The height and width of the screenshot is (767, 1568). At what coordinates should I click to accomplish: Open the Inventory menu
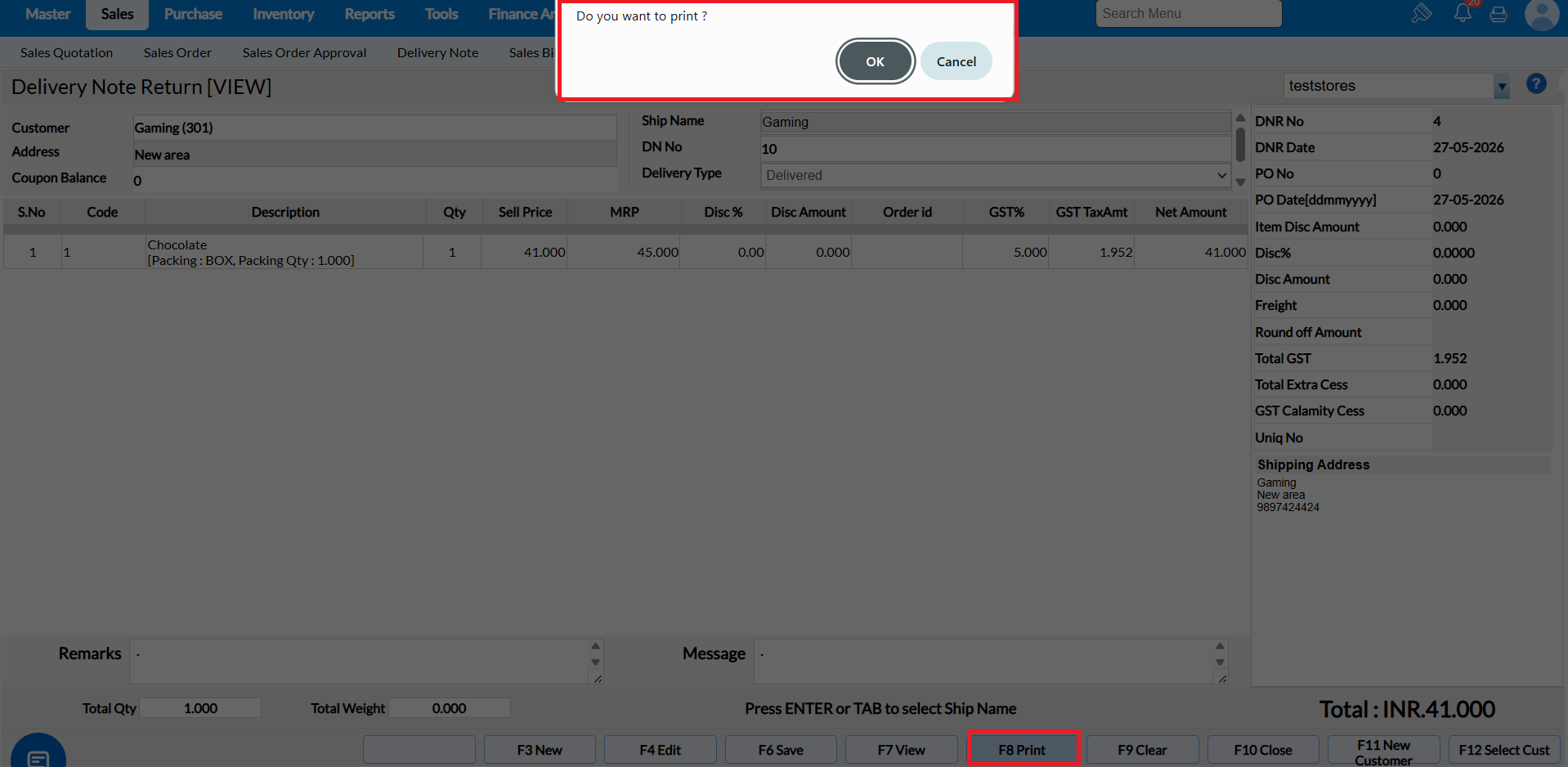[x=283, y=14]
